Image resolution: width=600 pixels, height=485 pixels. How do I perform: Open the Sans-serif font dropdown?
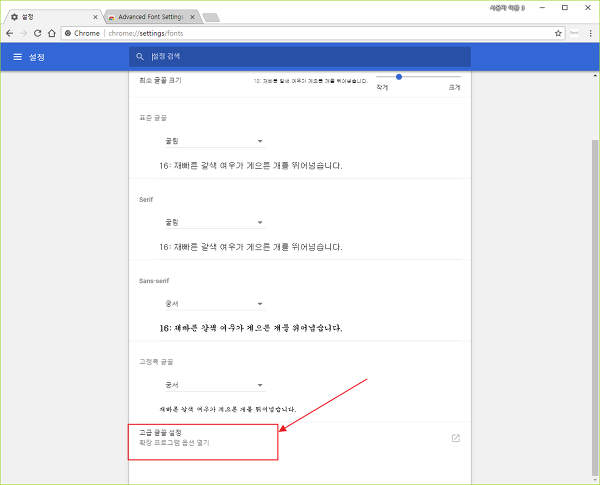215,304
